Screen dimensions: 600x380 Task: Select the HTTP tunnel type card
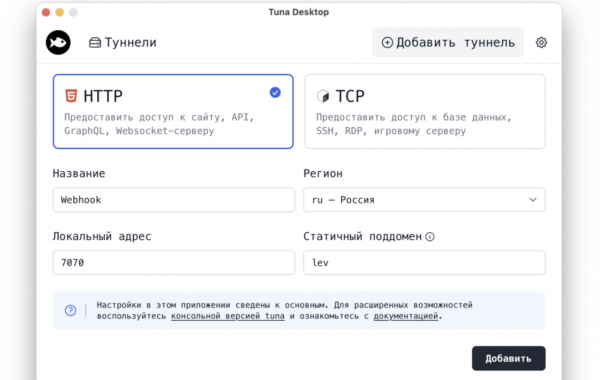173,111
